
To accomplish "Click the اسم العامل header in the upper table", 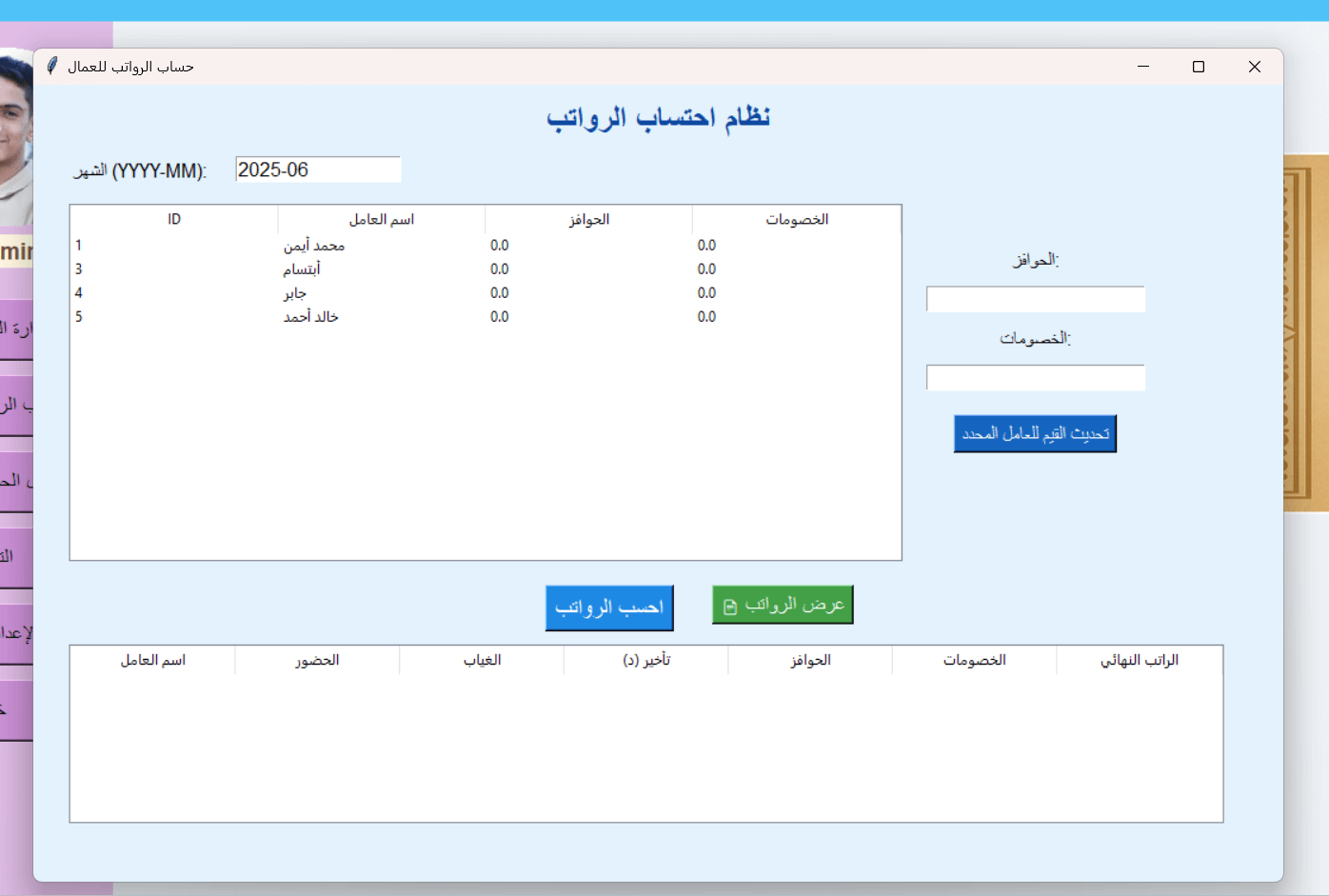I will click(x=382, y=219).
